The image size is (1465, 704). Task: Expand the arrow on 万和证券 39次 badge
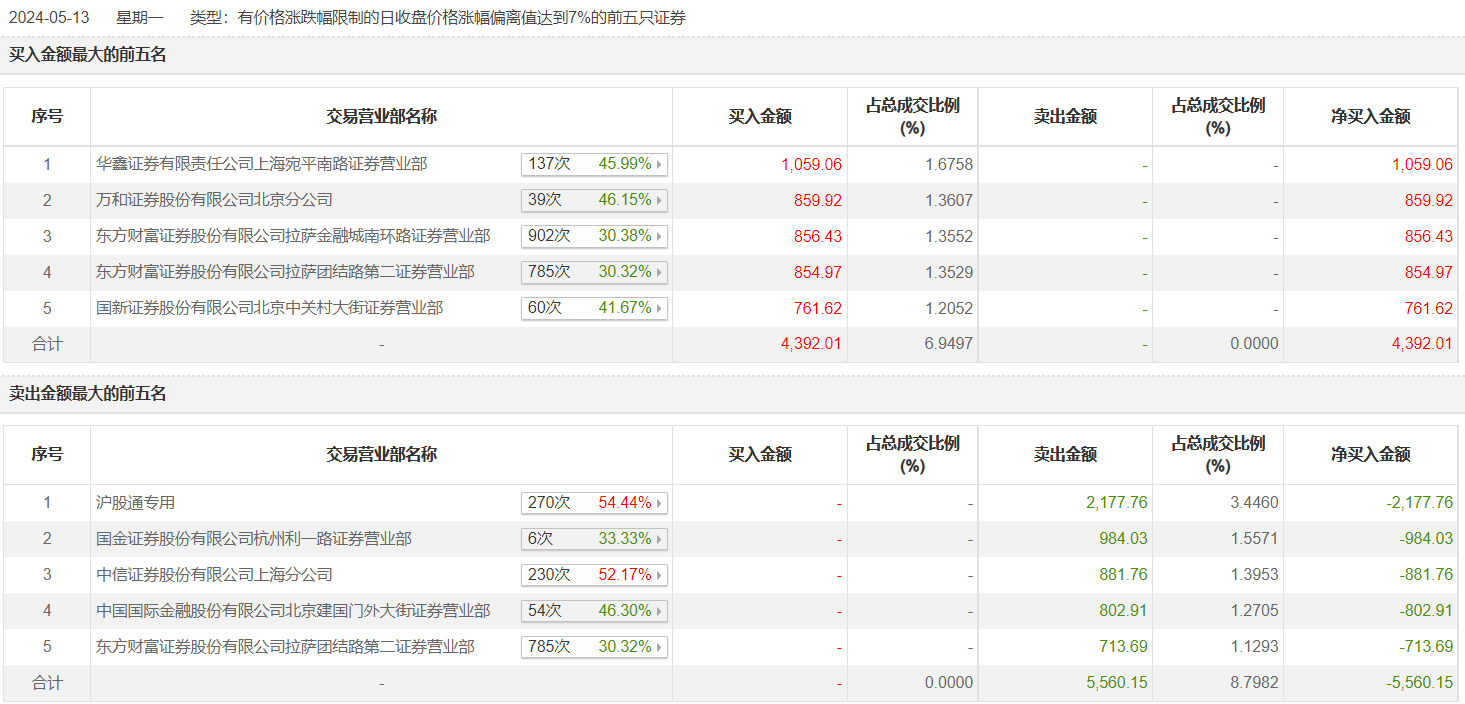pyautogui.click(x=659, y=200)
